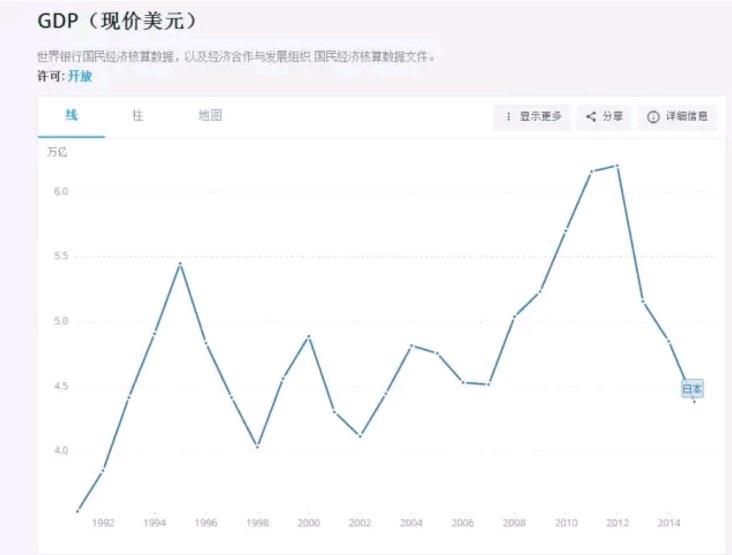The image size is (732, 555).
Task: Click the share icon next to 分享
Action: 591,117
